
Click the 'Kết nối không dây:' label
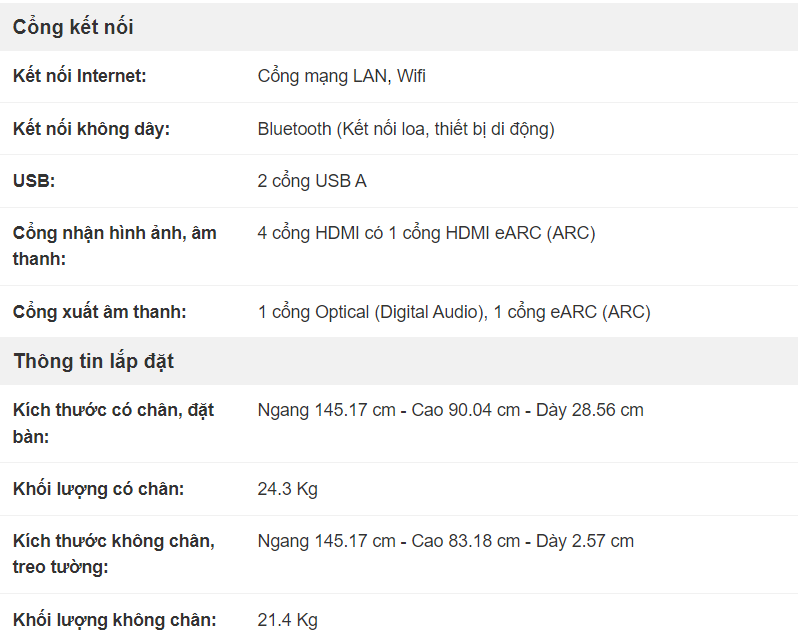click(92, 129)
